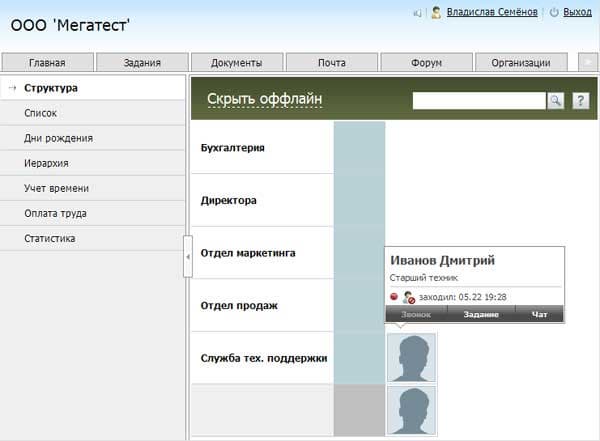600x441 pixels.
Task: Click the power icon next to Выход
Action: (x=554, y=12)
